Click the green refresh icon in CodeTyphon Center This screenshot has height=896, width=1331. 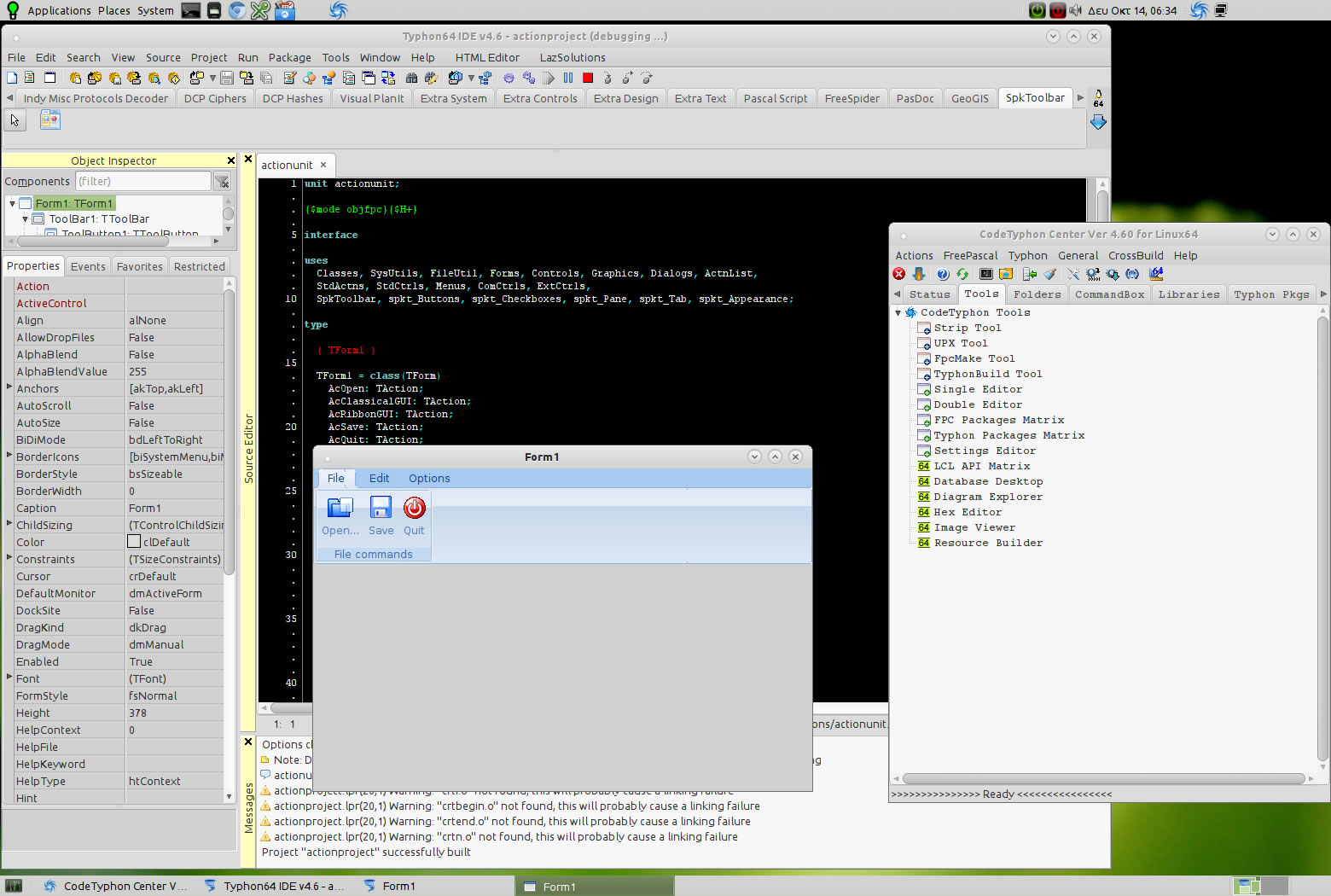tap(962, 274)
